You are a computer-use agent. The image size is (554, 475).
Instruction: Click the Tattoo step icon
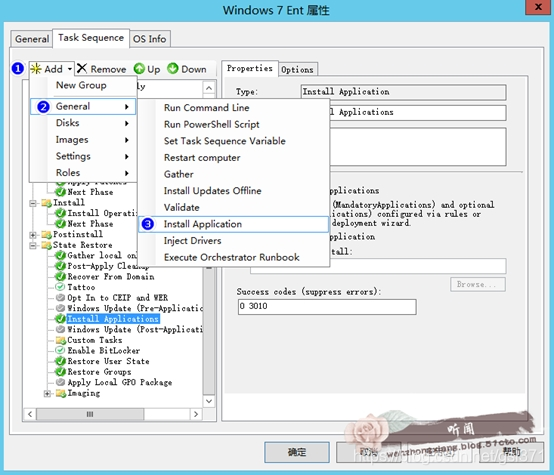[x=60, y=287]
